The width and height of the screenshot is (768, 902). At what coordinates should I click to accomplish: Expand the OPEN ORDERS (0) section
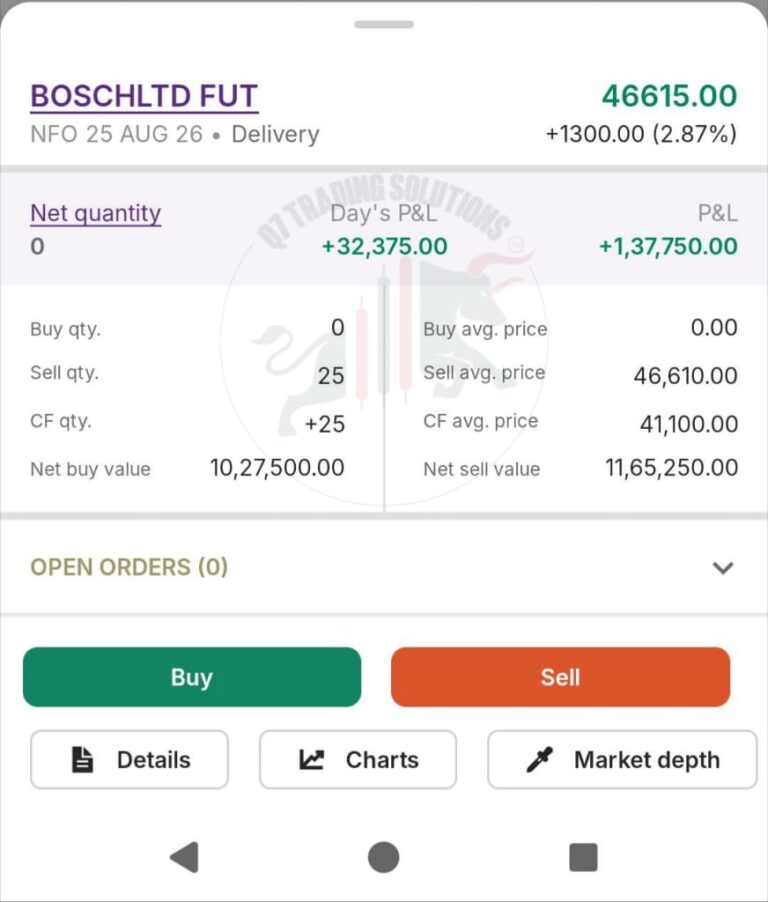coord(384,567)
